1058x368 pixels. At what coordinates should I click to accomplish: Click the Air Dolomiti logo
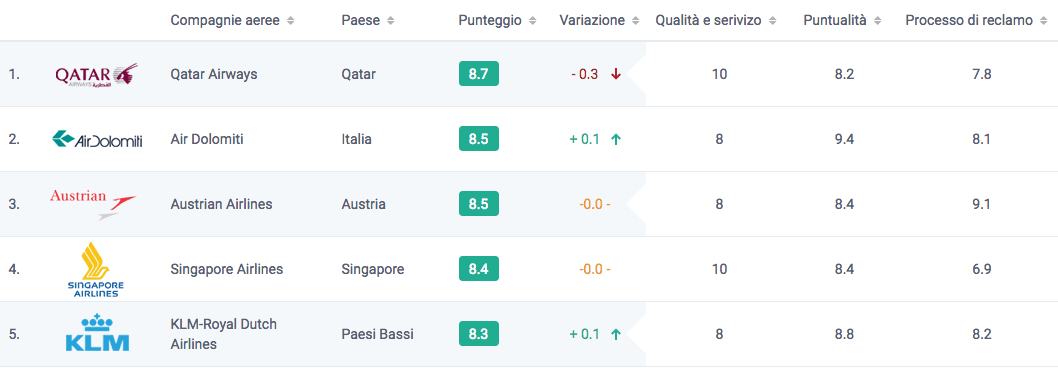[97, 139]
